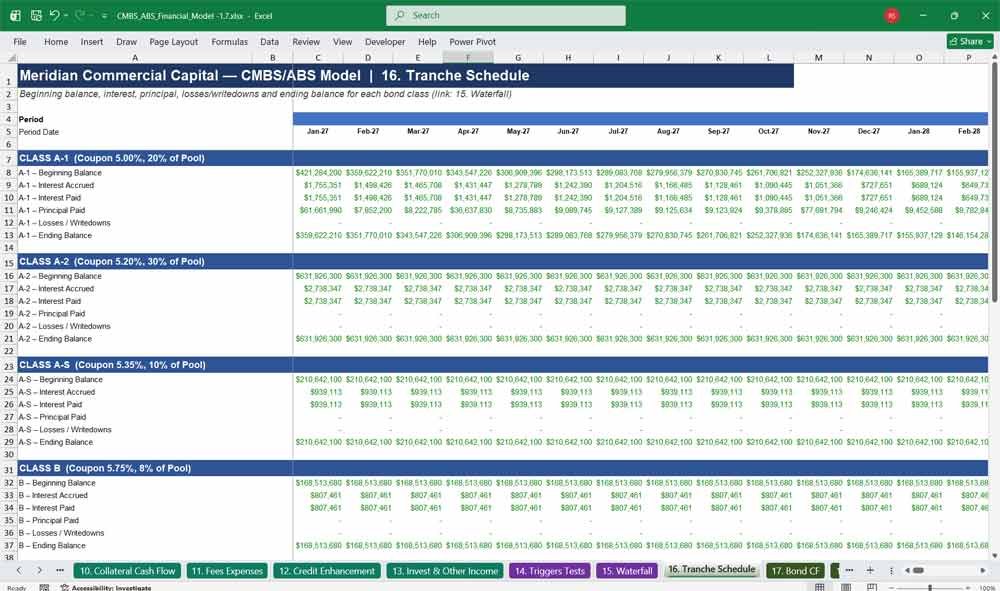Open the 13. Invest & Other Income sheet
This screenshot has height=591, width=1000.
pos(445,571)
